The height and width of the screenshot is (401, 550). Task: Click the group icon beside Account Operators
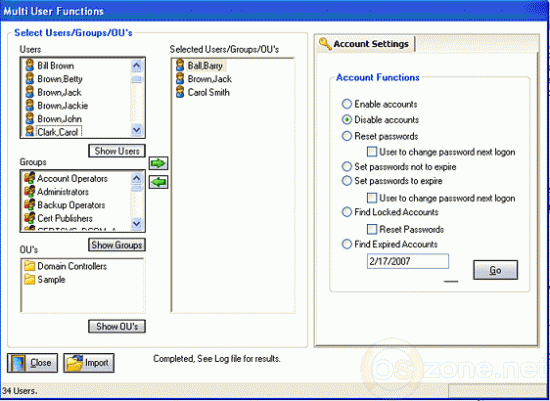[x=30, y=178]
